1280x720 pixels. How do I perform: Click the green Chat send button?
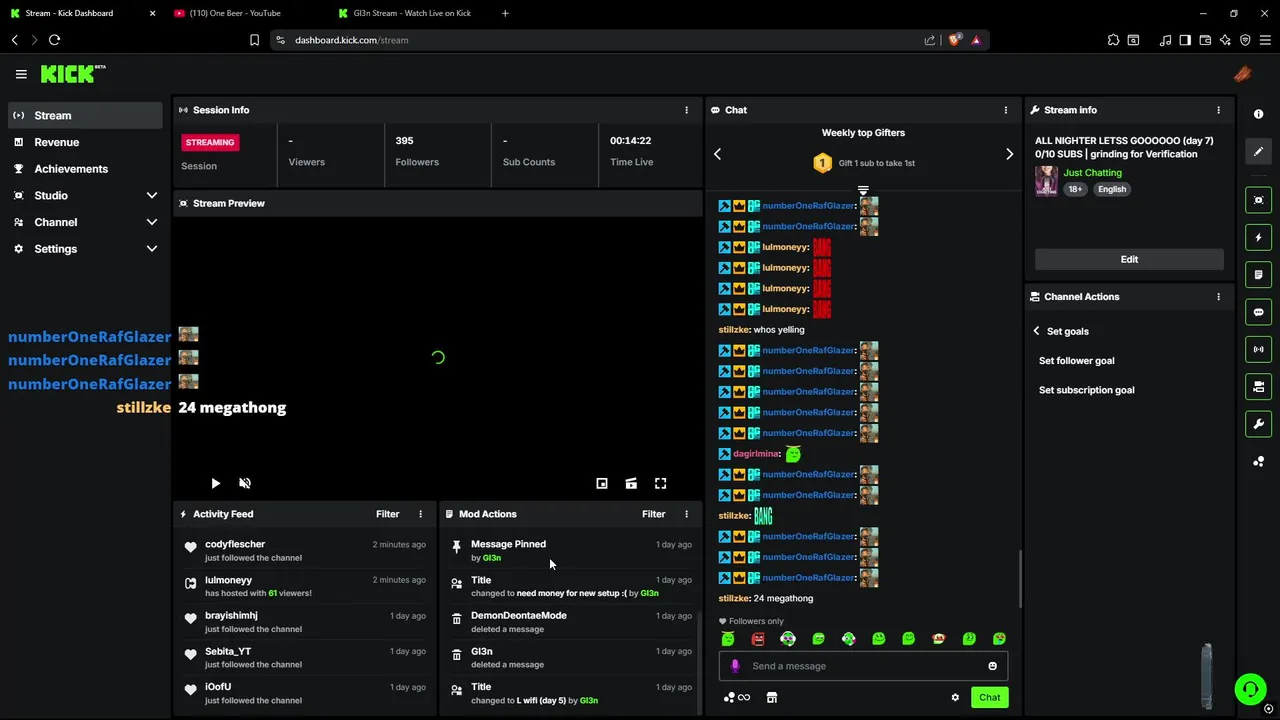pos(989,697)
